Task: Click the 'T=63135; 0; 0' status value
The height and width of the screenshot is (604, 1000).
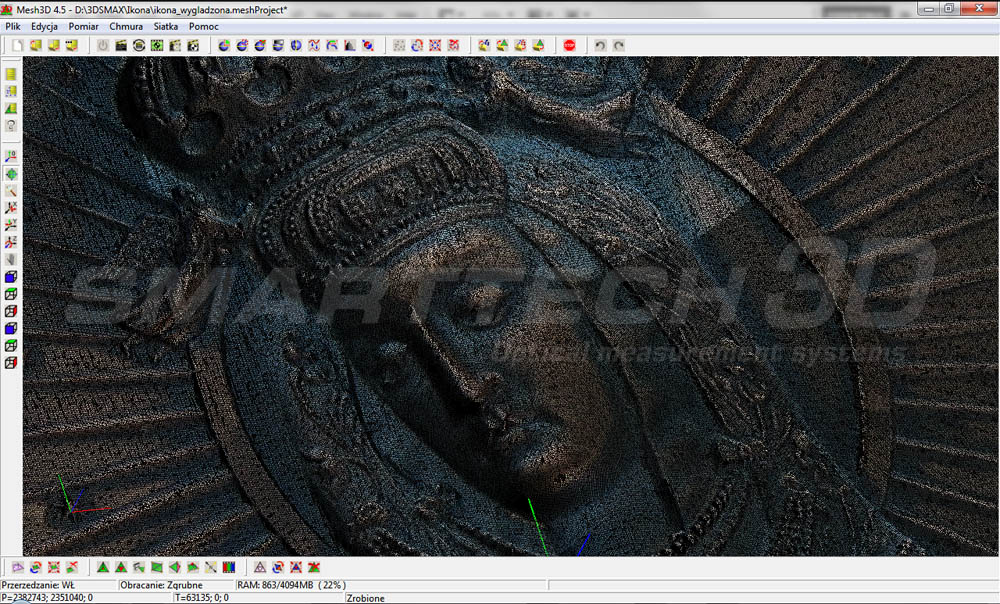Action: click(x=202, y=598)
